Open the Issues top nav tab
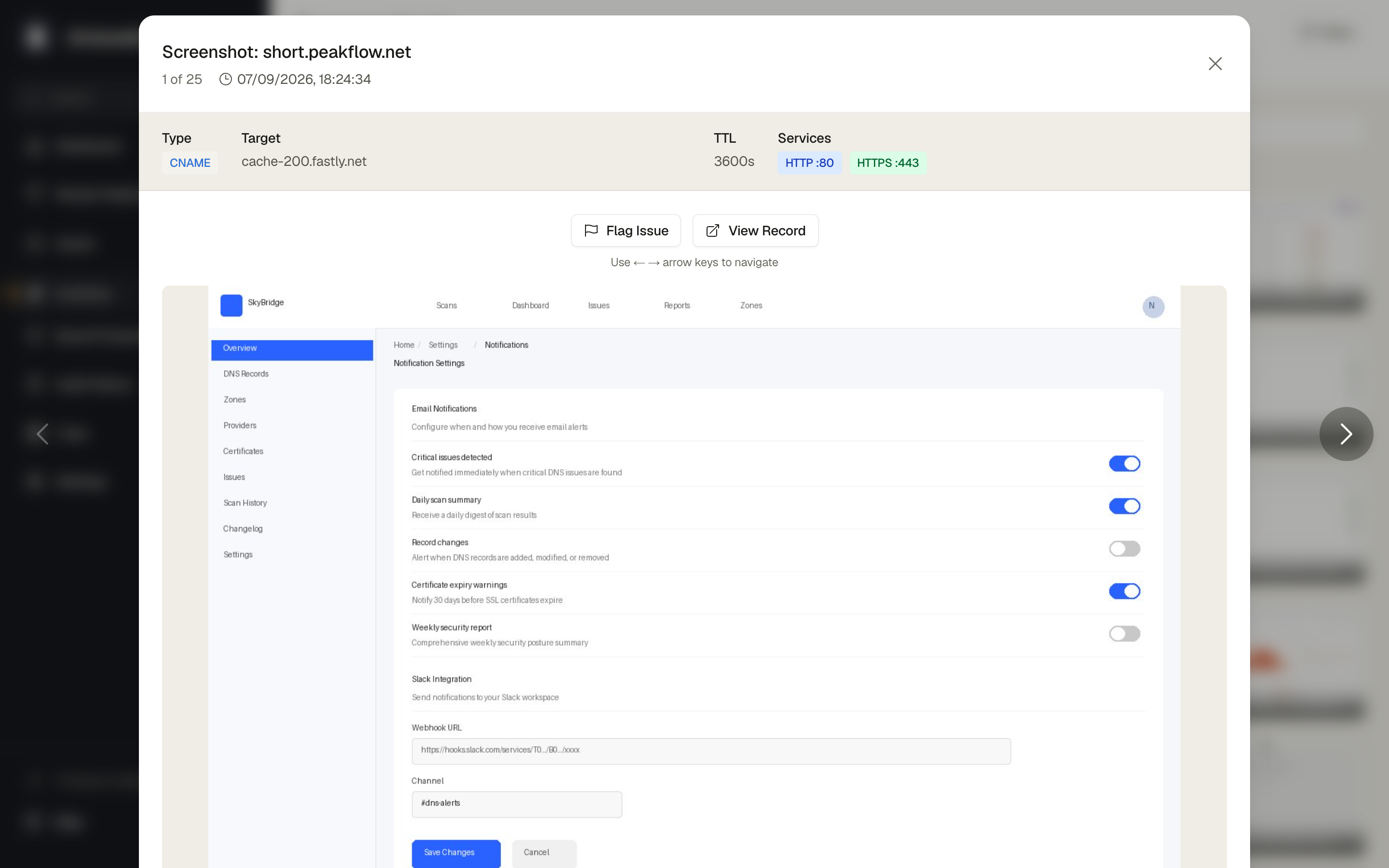Image resolution: width=1389 pixels, height=868 pixels. [599, 305]
